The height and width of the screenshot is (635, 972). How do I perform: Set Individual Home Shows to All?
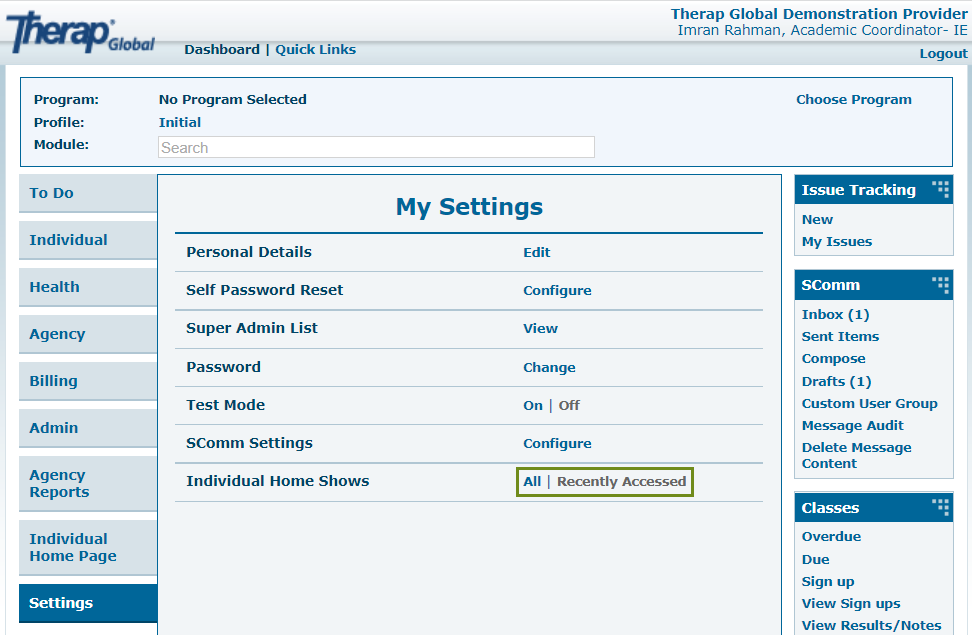pyautogui.click(x=532, y=482)
